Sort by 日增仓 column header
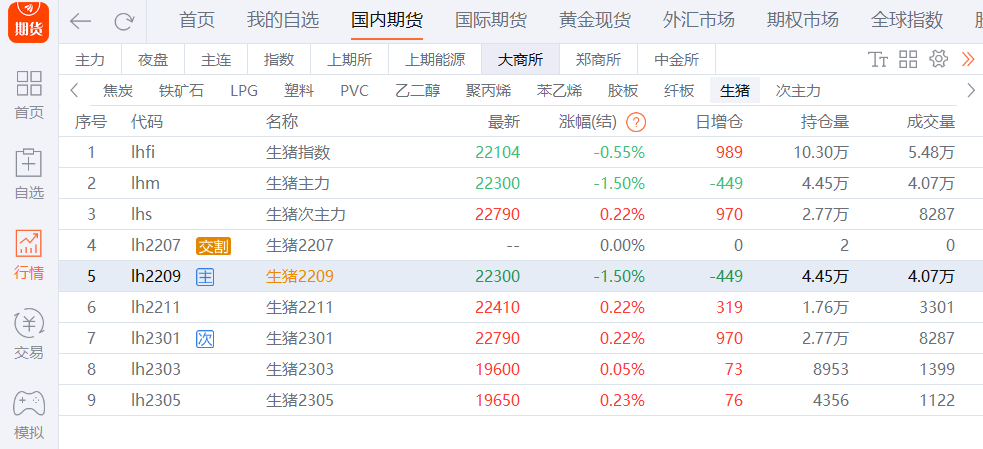Image resolution: width=983 pixels, height=449 pixels. [720, 122]
